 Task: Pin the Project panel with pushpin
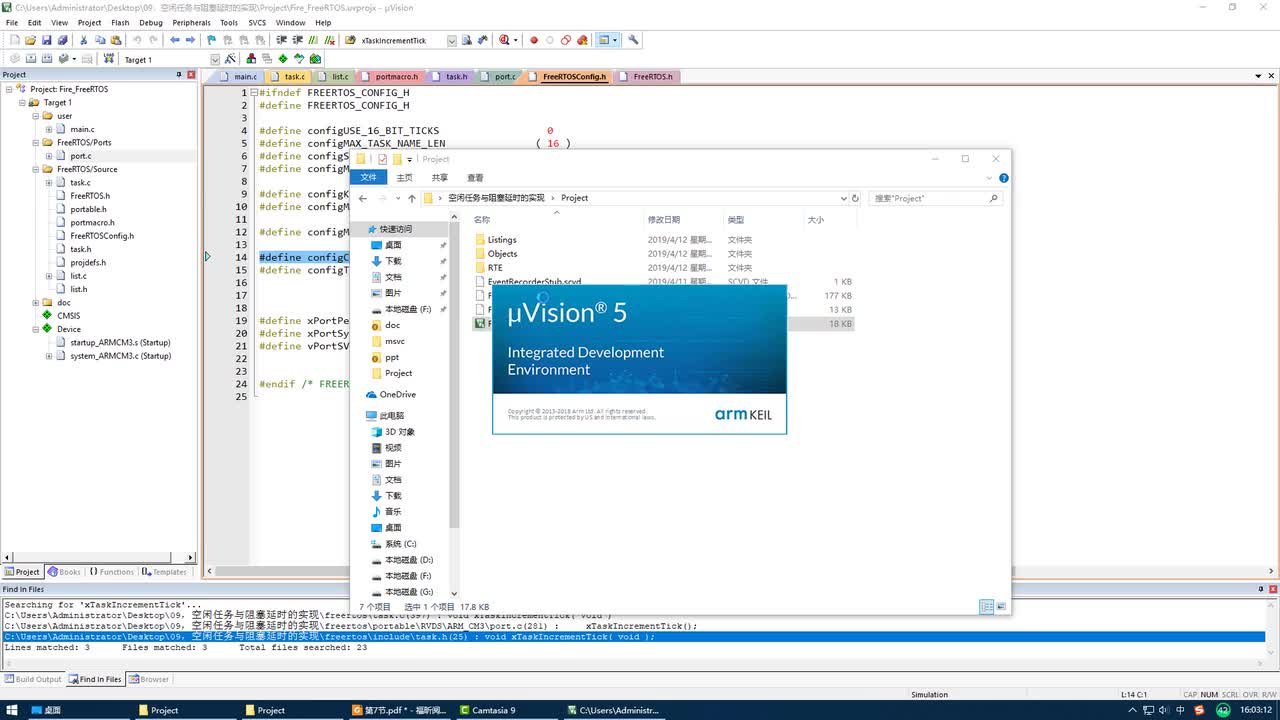[180, 74]
